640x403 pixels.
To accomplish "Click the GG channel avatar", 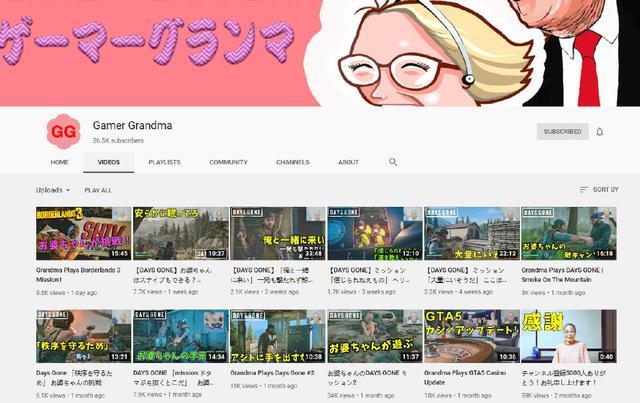I will coord(63,131).
